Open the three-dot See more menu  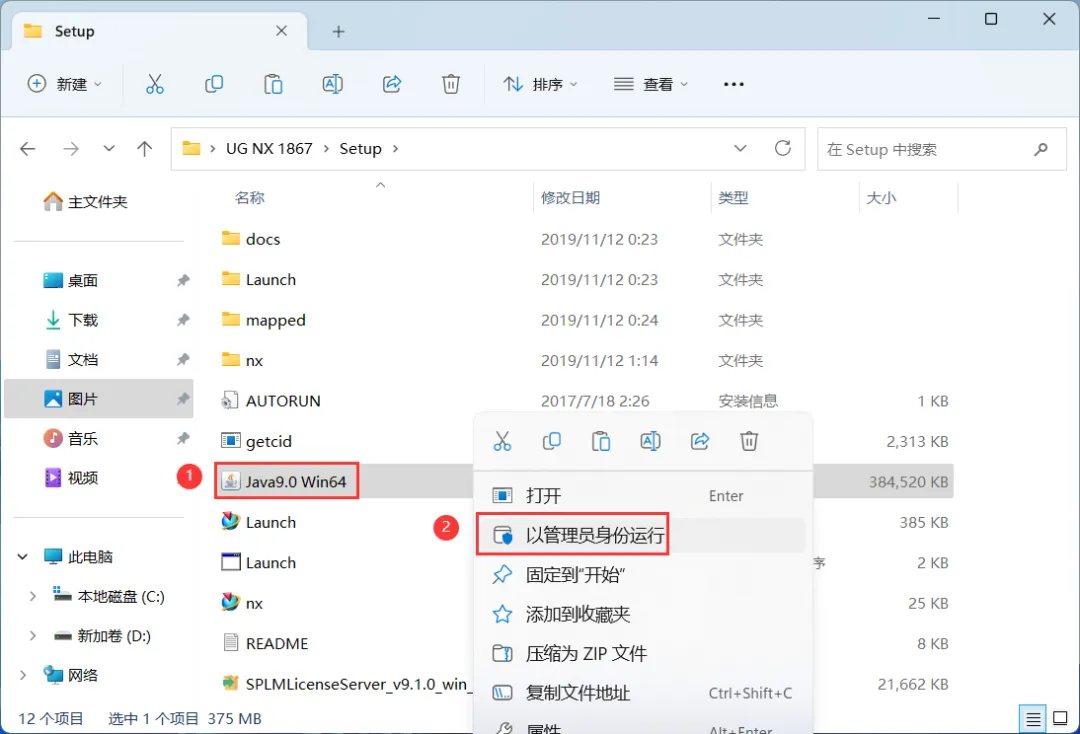click(734, 84)
